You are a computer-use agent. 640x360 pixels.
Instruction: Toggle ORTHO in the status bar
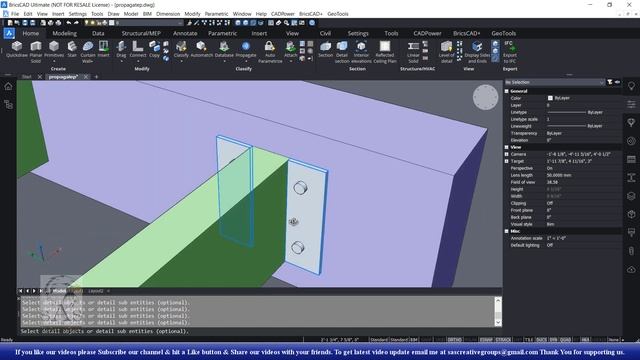pos(454,340)
